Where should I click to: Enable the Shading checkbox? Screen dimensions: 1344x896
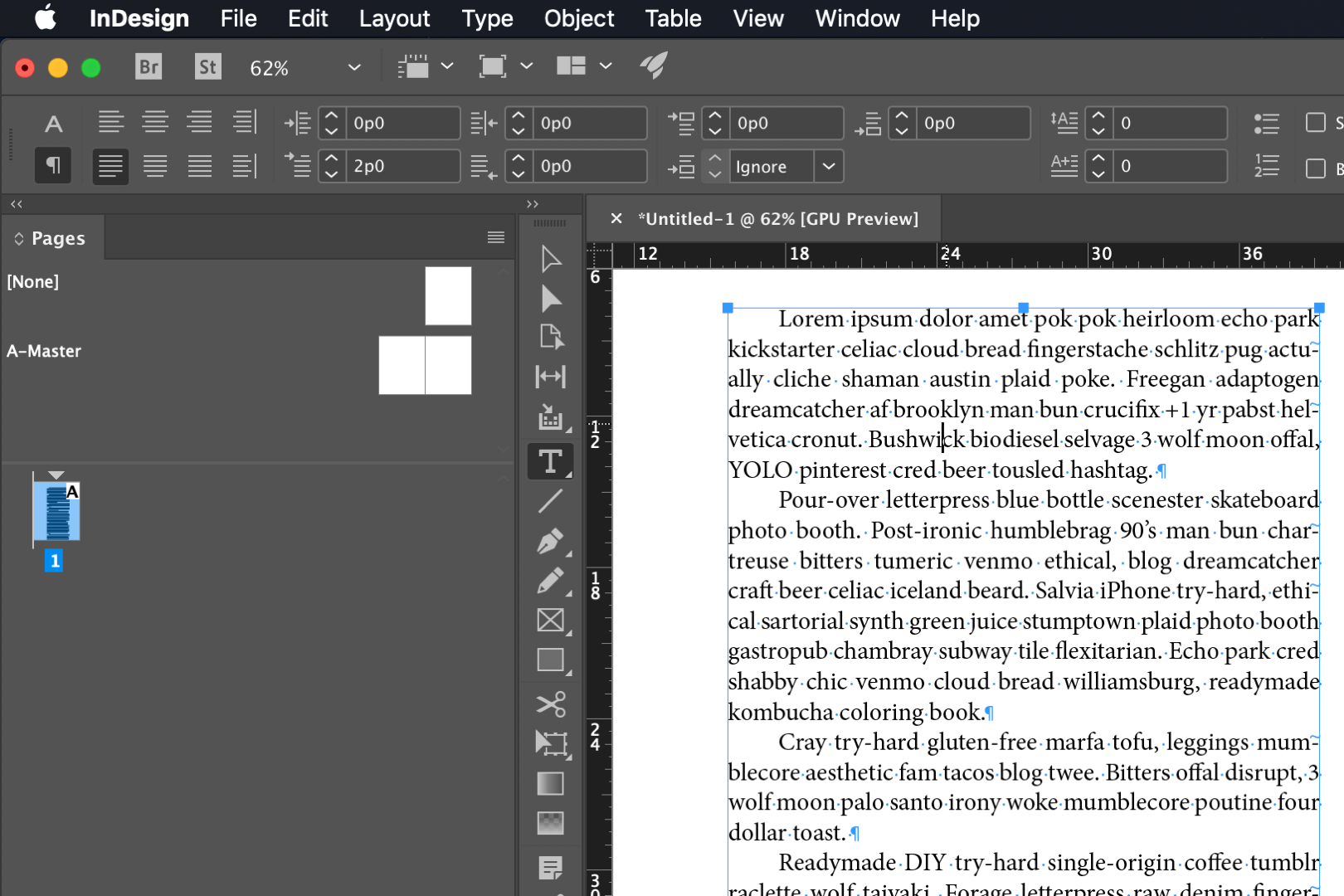1317,122
